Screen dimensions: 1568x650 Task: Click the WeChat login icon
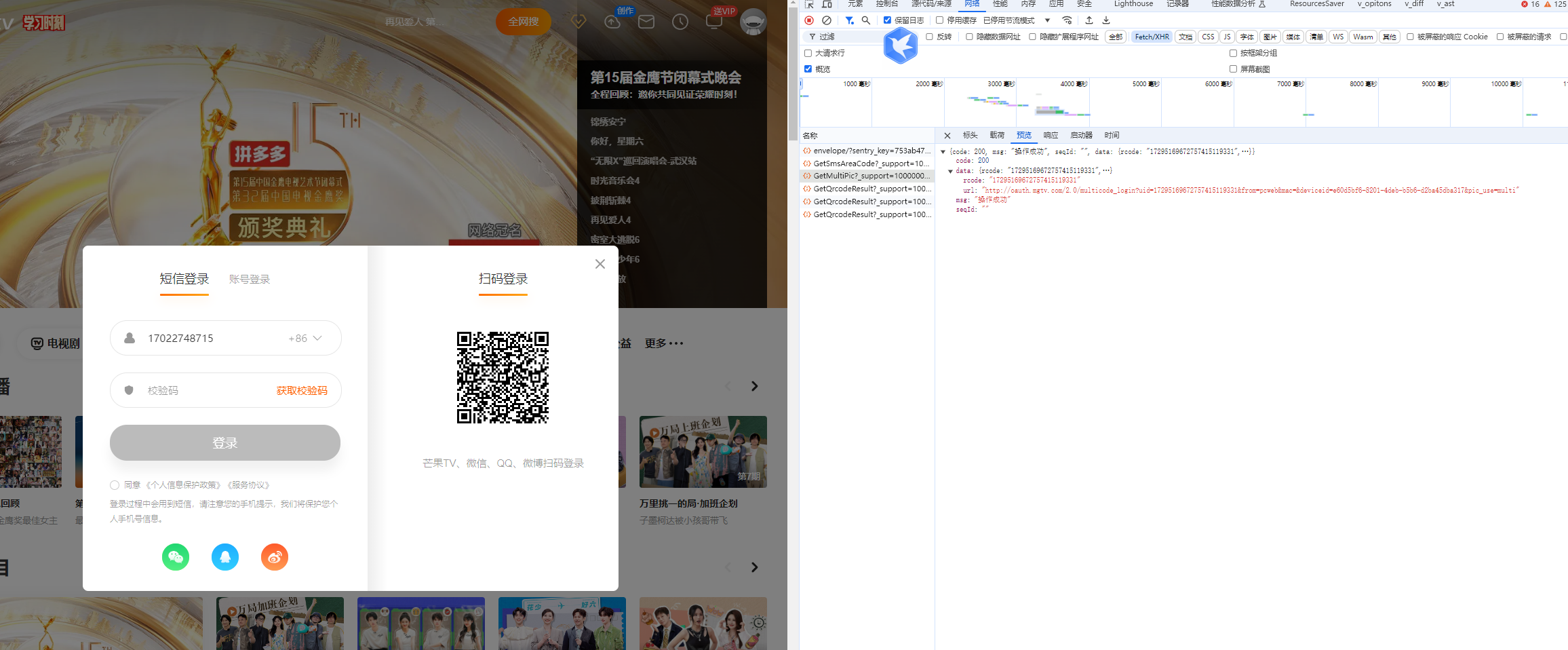coord(176,557)
